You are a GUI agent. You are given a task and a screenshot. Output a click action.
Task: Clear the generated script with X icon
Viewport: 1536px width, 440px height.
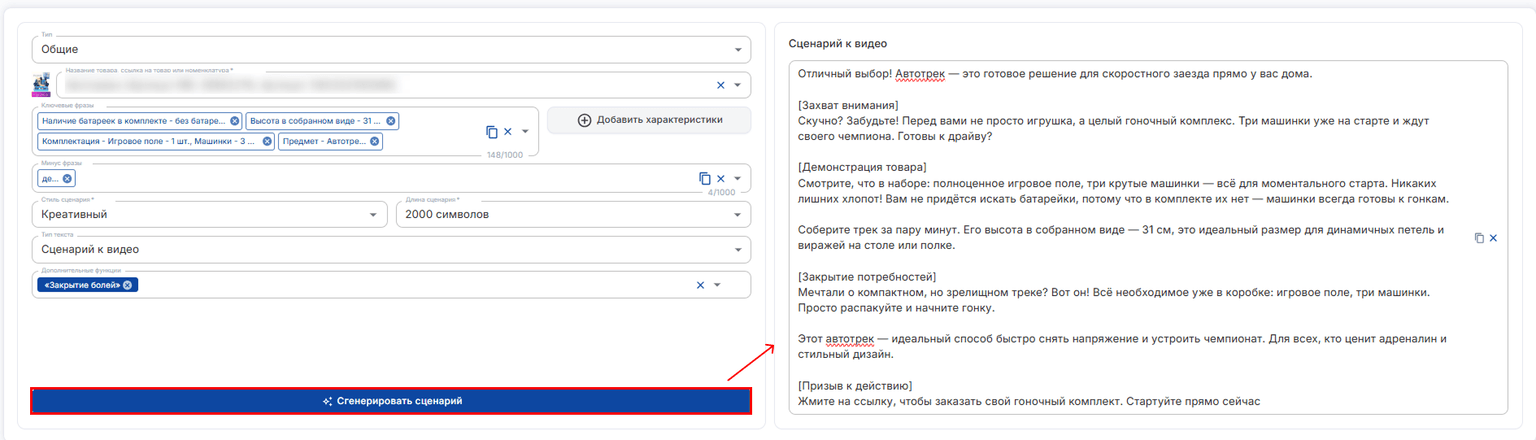pos(1493,238)
